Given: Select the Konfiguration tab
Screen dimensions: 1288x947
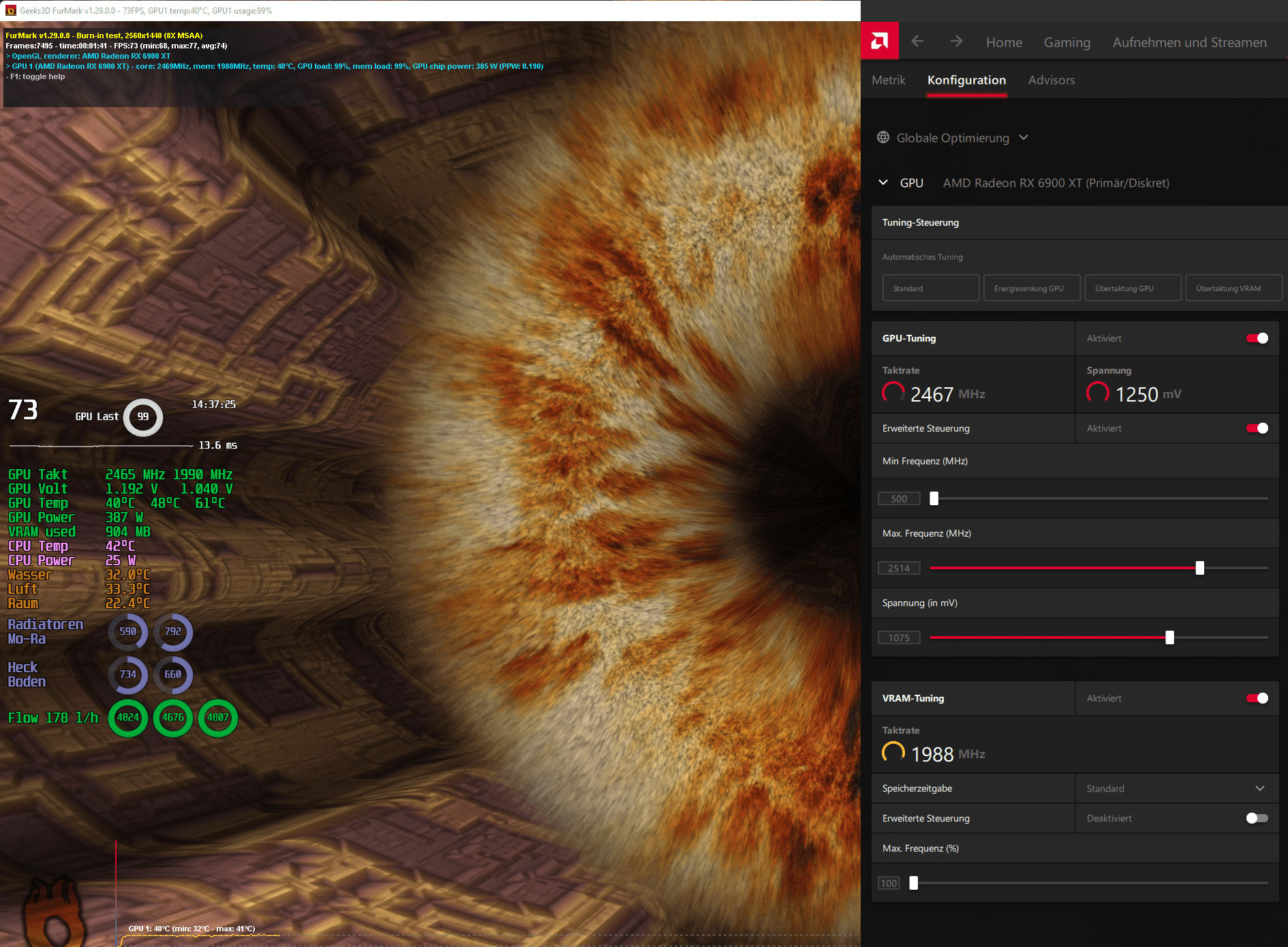Looking at the screenshot, I should point(966,80).
